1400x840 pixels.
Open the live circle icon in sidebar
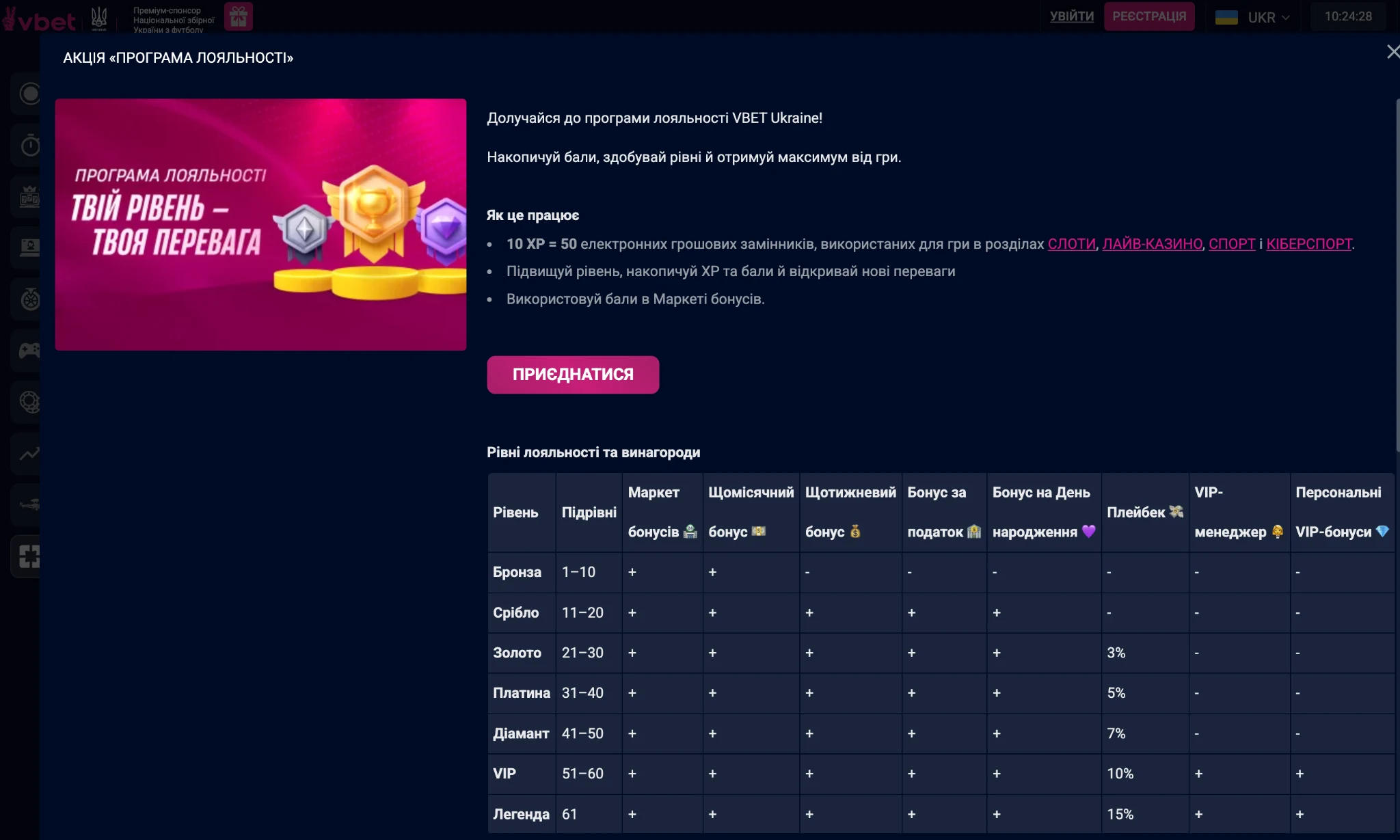point(29,93)
